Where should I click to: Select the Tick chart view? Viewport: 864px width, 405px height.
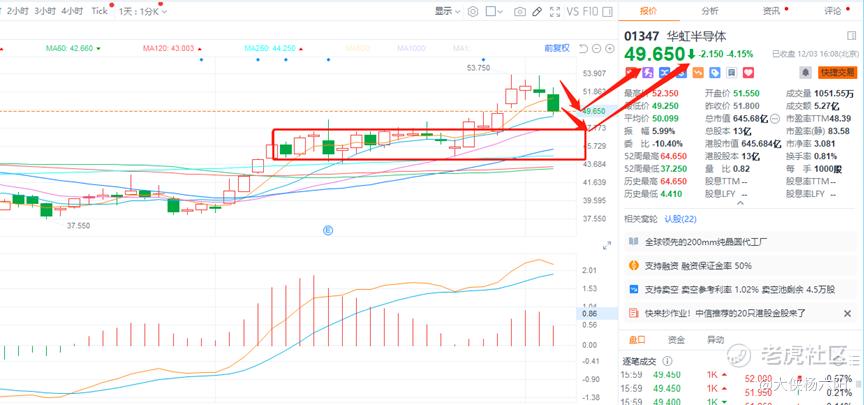(99, 11)
